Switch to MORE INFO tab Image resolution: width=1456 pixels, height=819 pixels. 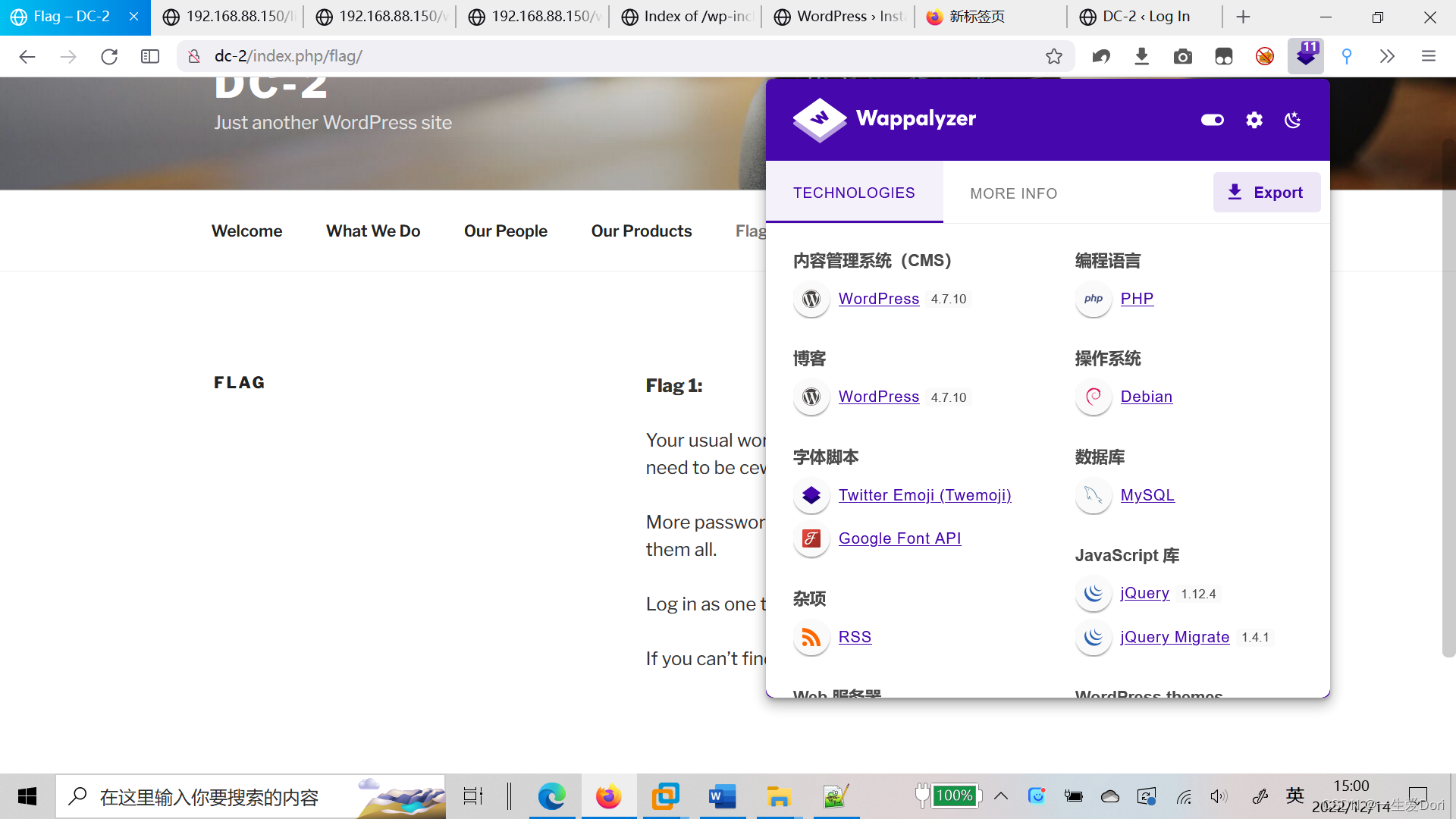pos(1013,193)
